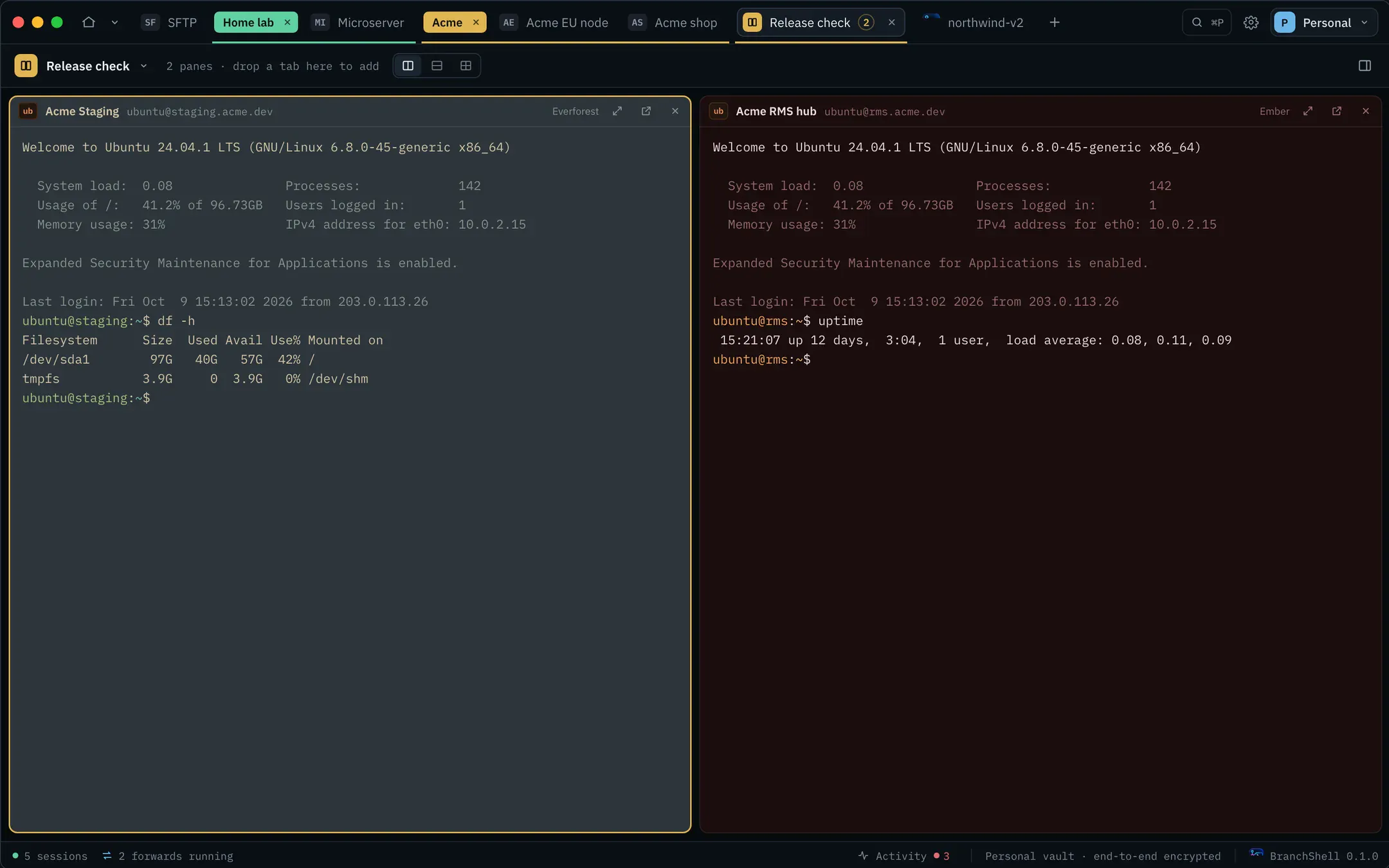Focus the ubuntu@staging terminal prompt
This screenshot has width=1389, height=868.
pyautogui.click(x=86, y=398)
